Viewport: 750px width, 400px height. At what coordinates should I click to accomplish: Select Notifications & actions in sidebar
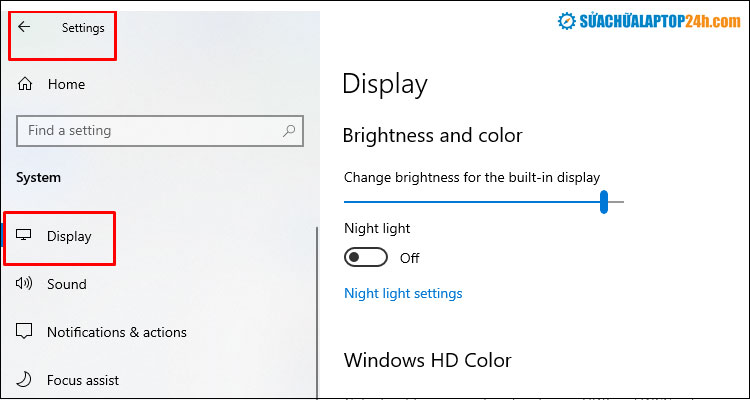[116, 332]
